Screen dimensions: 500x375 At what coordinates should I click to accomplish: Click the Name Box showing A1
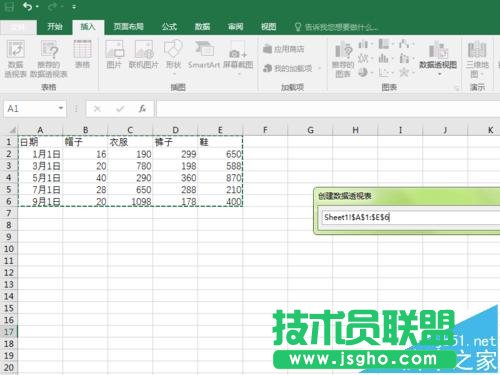(x=30, y=109)
